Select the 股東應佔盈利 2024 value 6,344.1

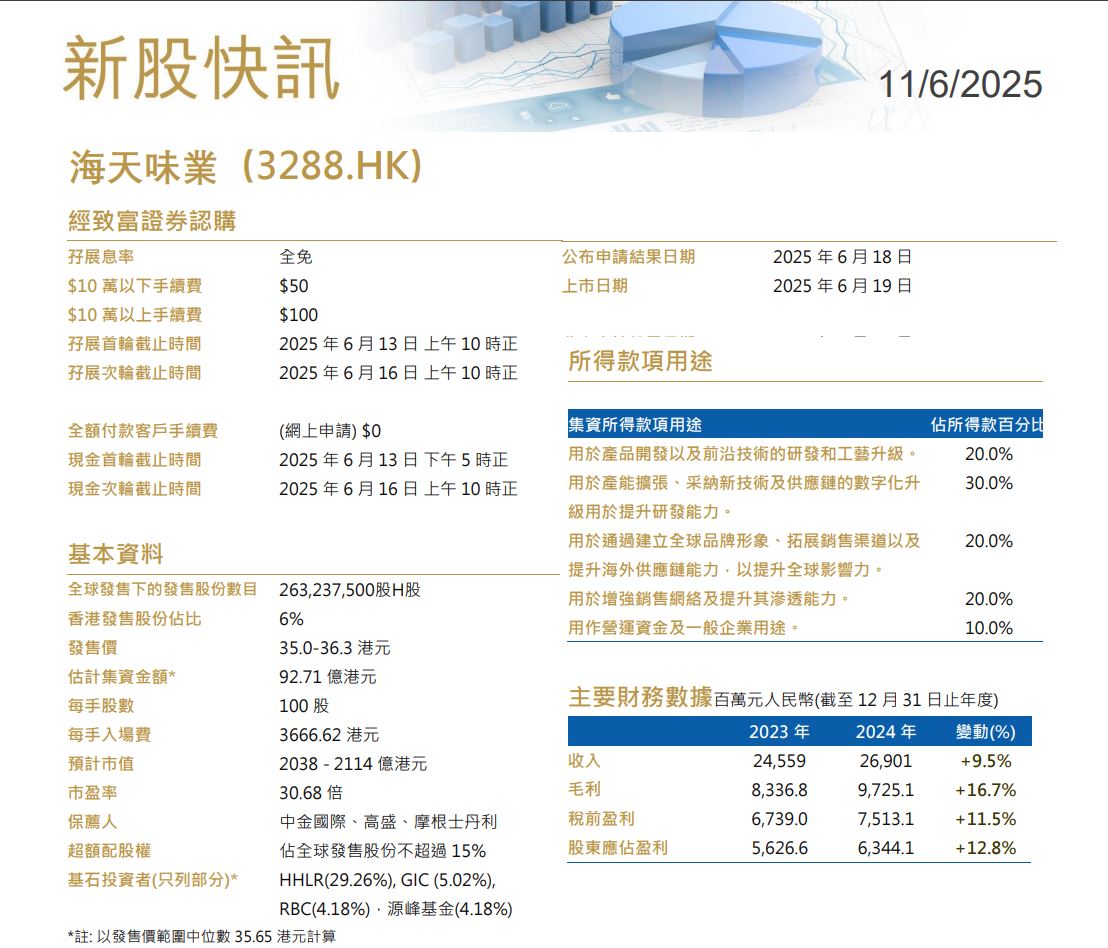(x=886, y=848)
